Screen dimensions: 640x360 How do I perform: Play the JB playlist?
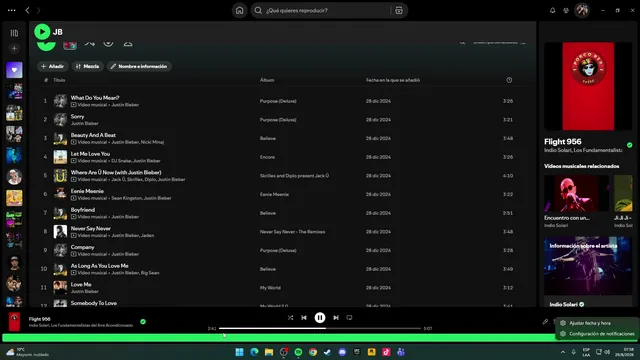point(42,32)
